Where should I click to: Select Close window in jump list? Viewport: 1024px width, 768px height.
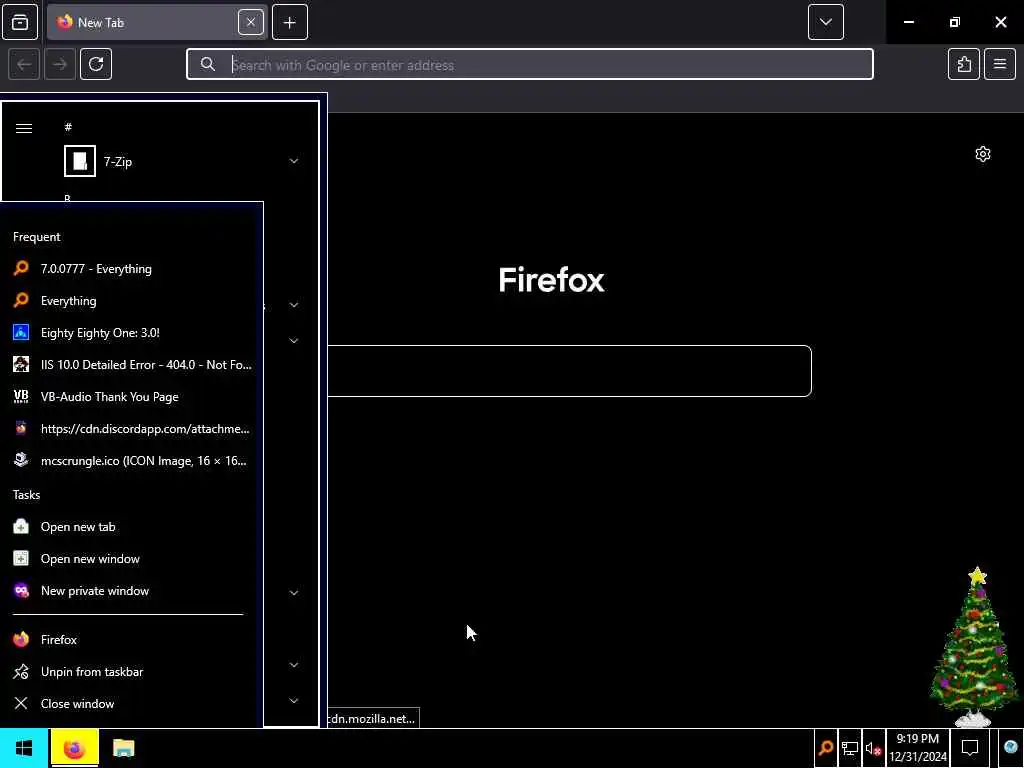[x=131, y=704]
